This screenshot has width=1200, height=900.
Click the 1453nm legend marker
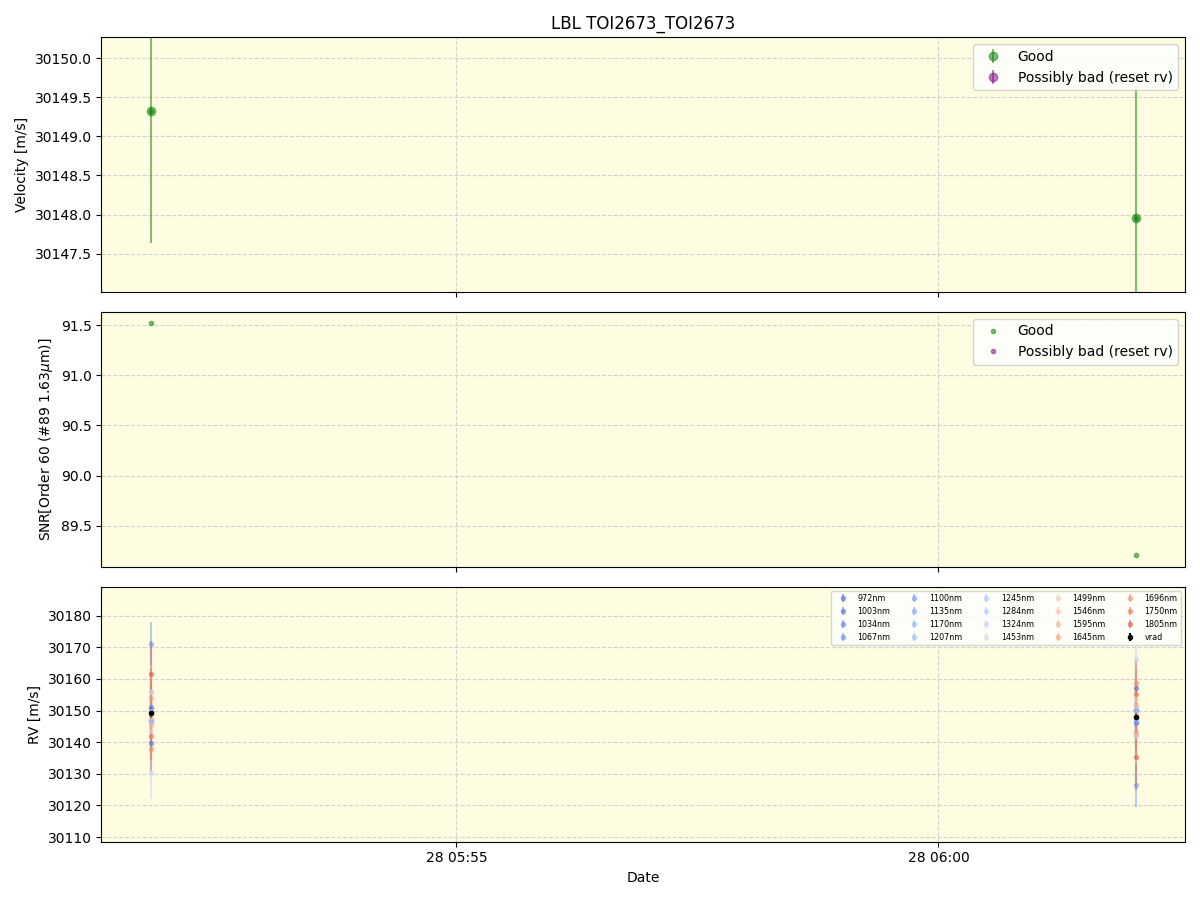point(986,637)
